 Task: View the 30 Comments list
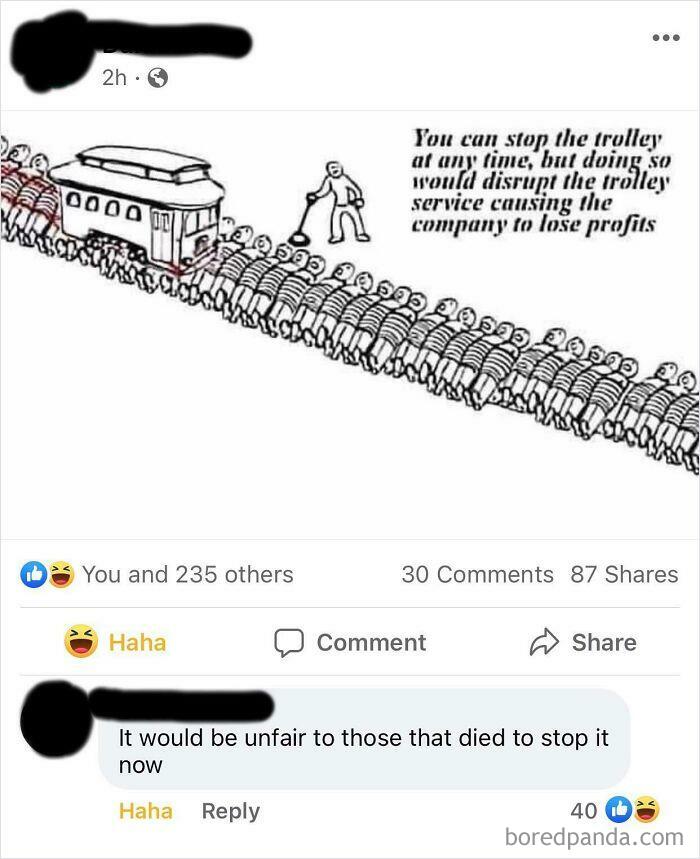[x=477, y=574]
